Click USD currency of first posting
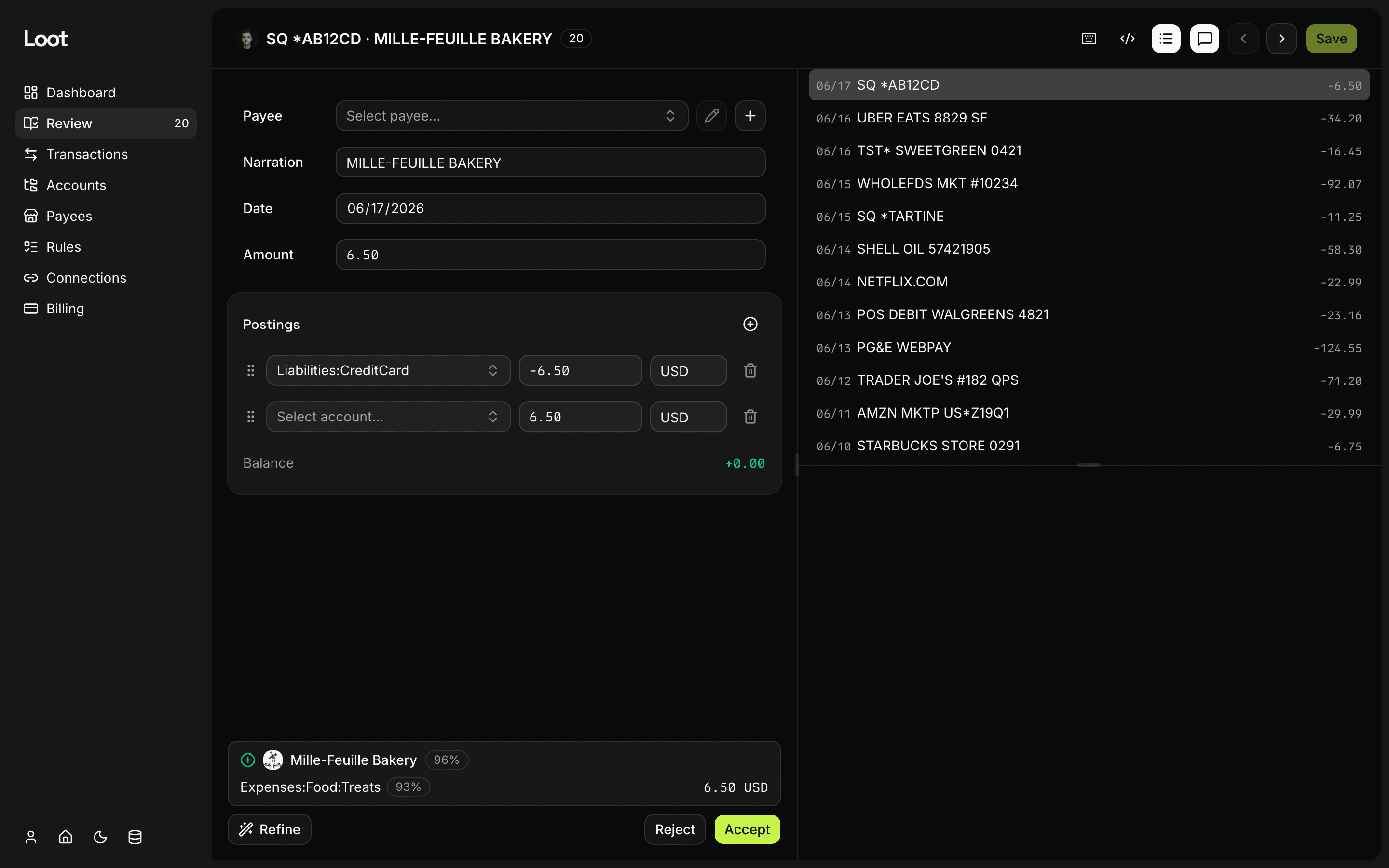 (688, 370)
